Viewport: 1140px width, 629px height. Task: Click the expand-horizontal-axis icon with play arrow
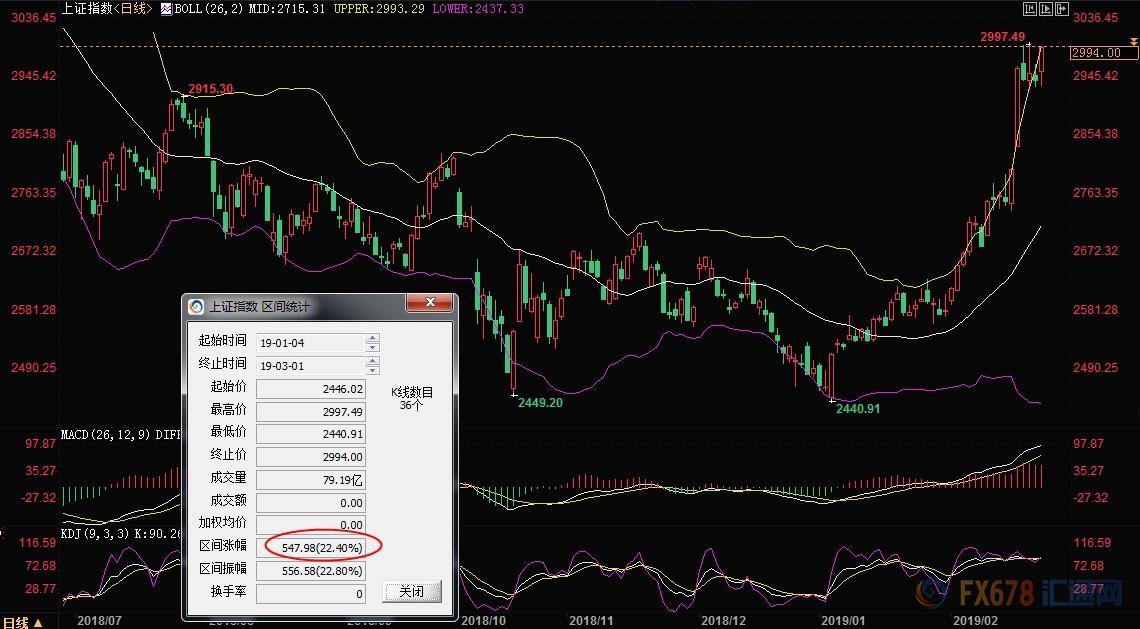click(x=1046, y=9)
